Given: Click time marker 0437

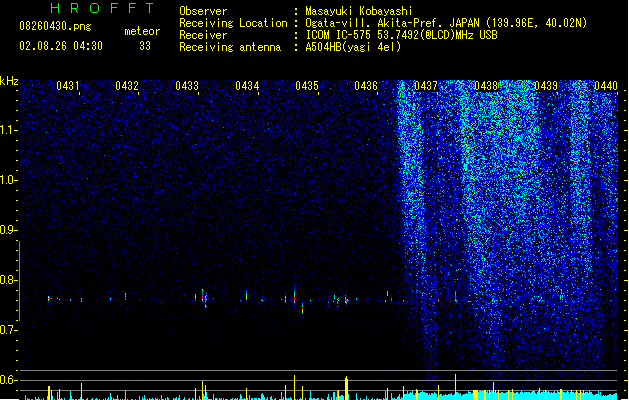Looking at the screenshot, I should click(x=426, y=86).
